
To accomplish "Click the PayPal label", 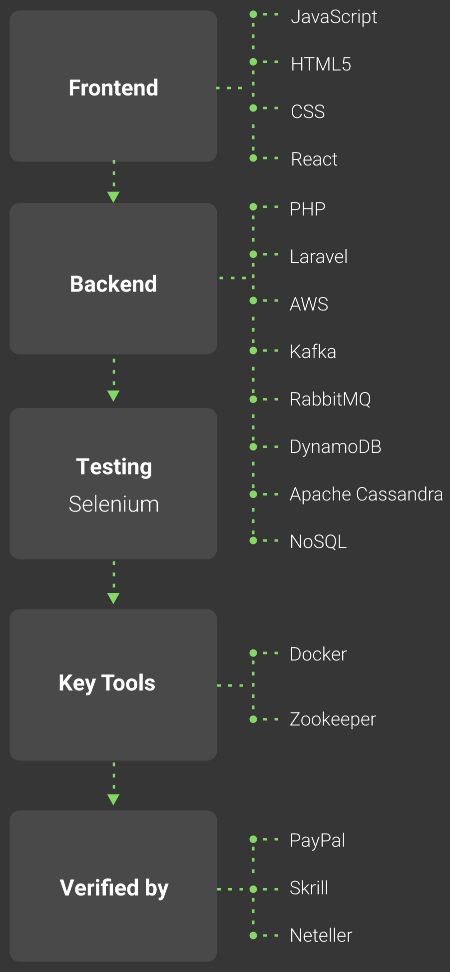I will (x=317, y=841).
